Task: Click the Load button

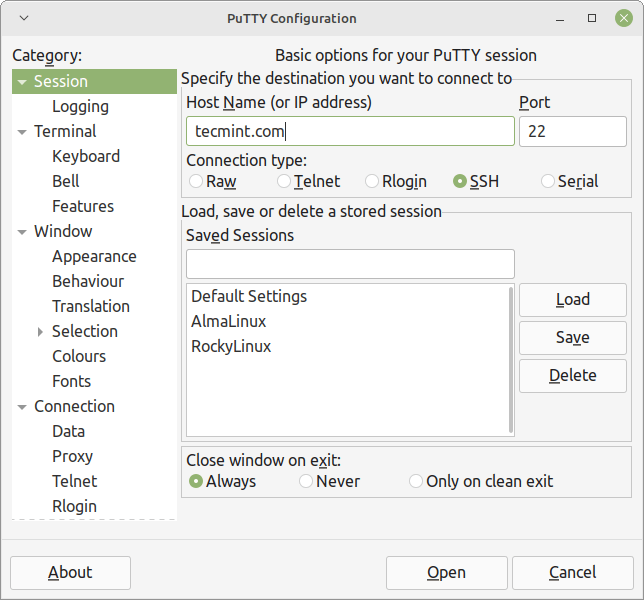Action: [572, 299]
